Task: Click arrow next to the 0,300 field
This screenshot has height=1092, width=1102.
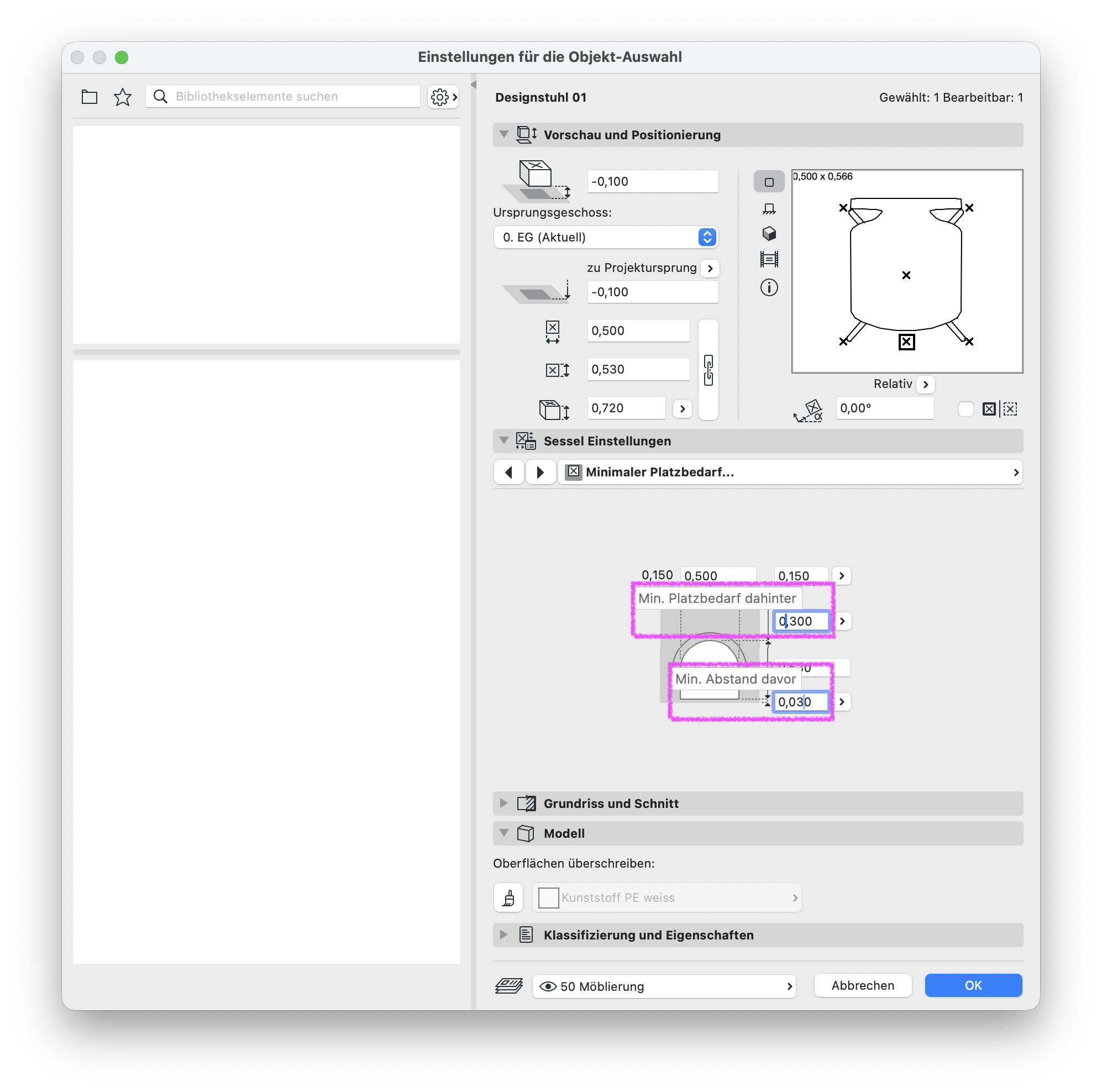Action: [842, 621]
